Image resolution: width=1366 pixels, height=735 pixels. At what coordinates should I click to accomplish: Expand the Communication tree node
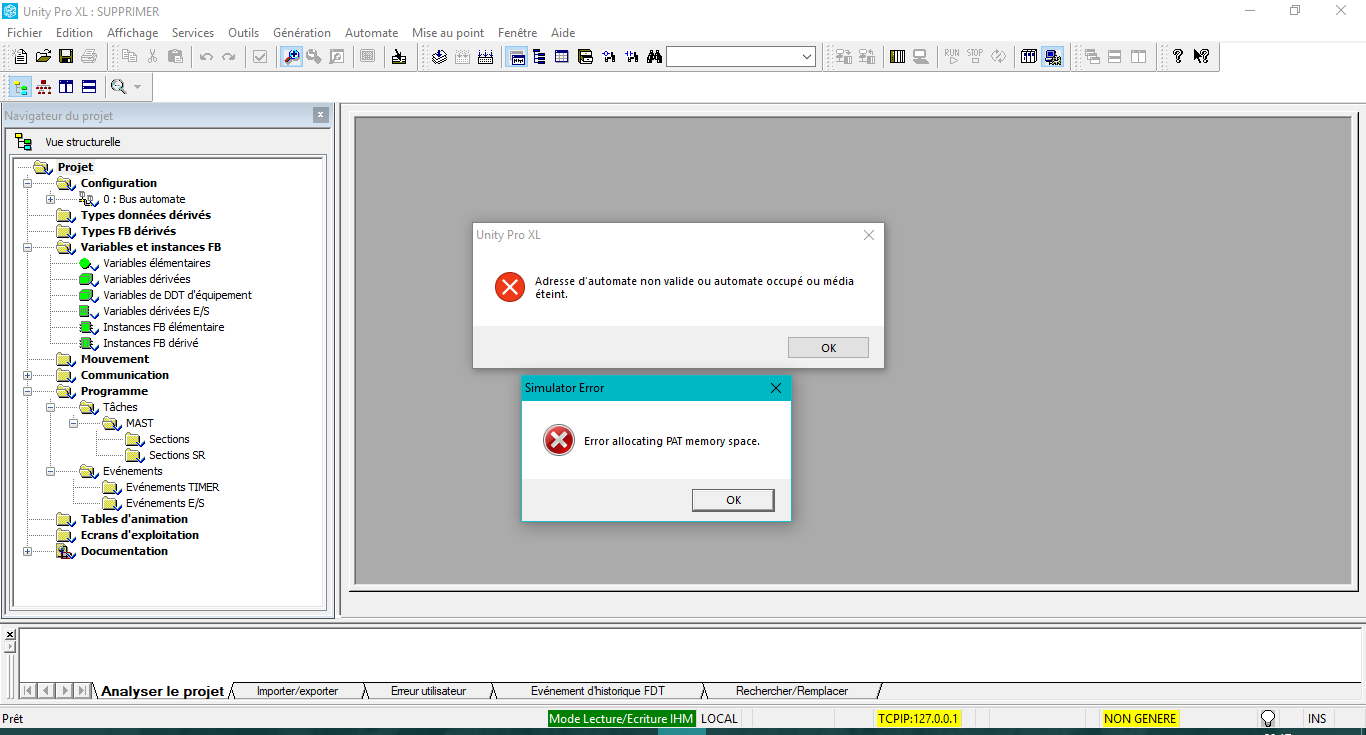pos(28,375)
